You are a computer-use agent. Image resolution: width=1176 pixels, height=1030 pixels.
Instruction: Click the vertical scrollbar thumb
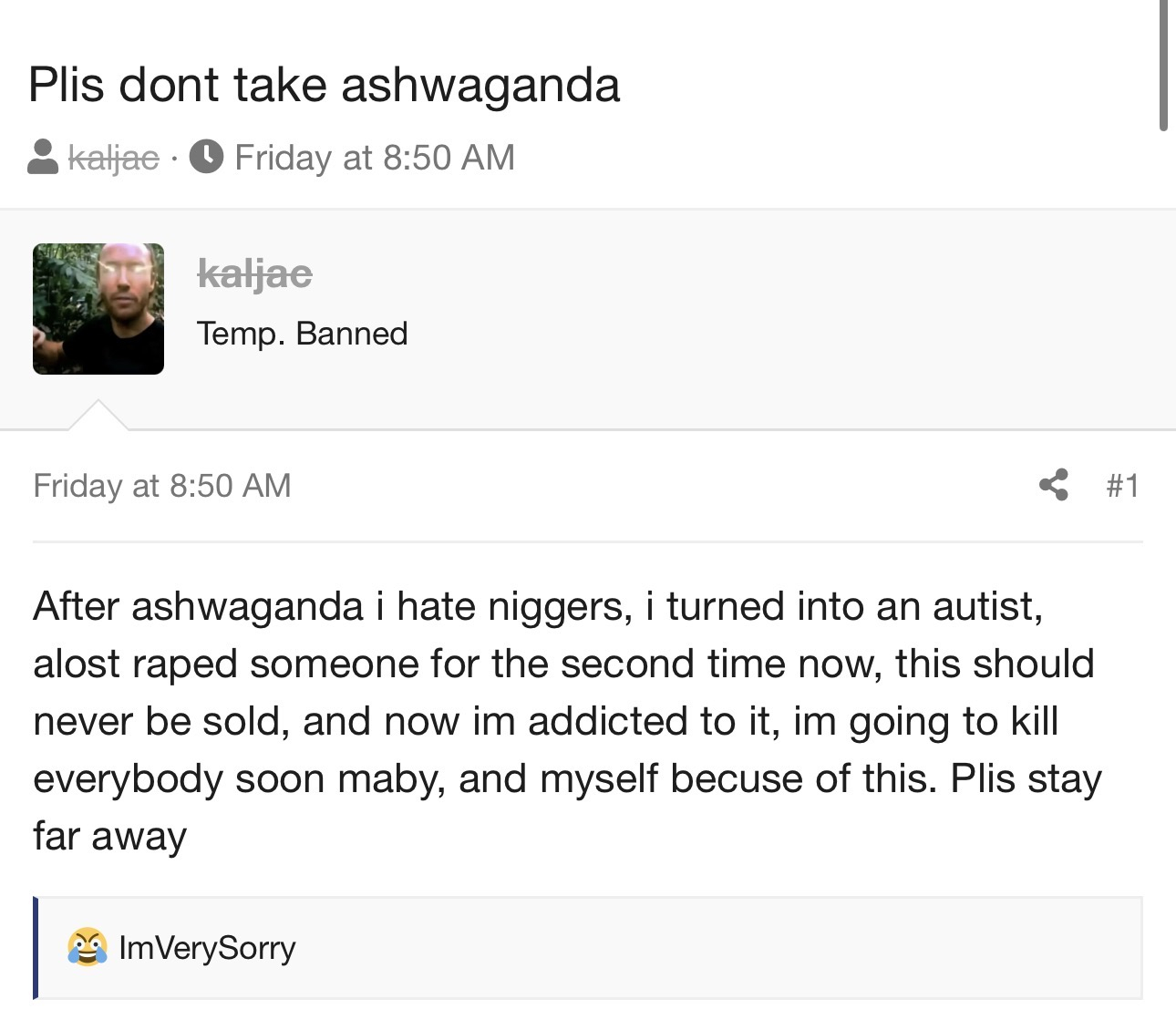click(x=1163, y=64)
